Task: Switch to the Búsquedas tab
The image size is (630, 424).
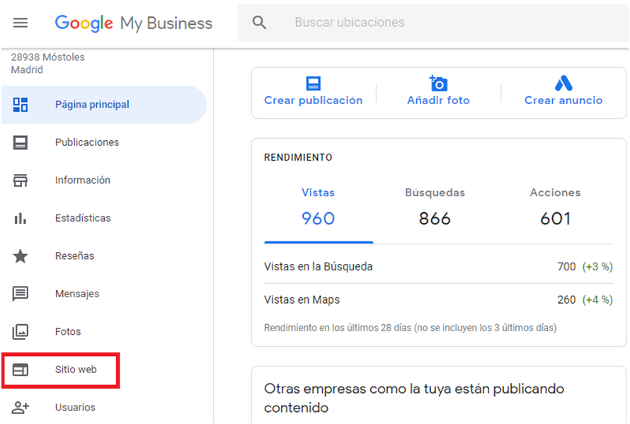Action: tap(435, 193)
